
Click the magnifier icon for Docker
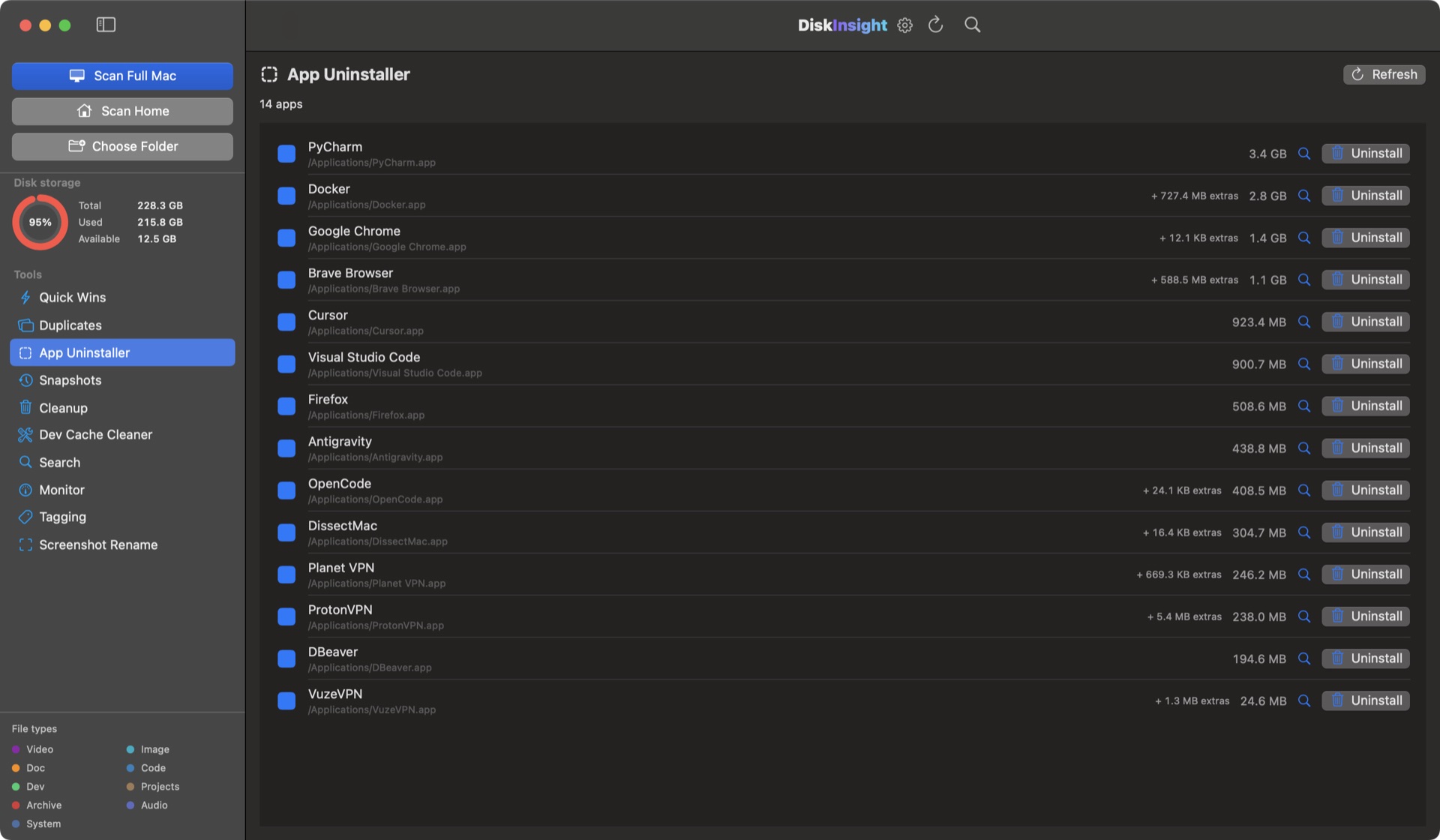tap(1304, 195)
